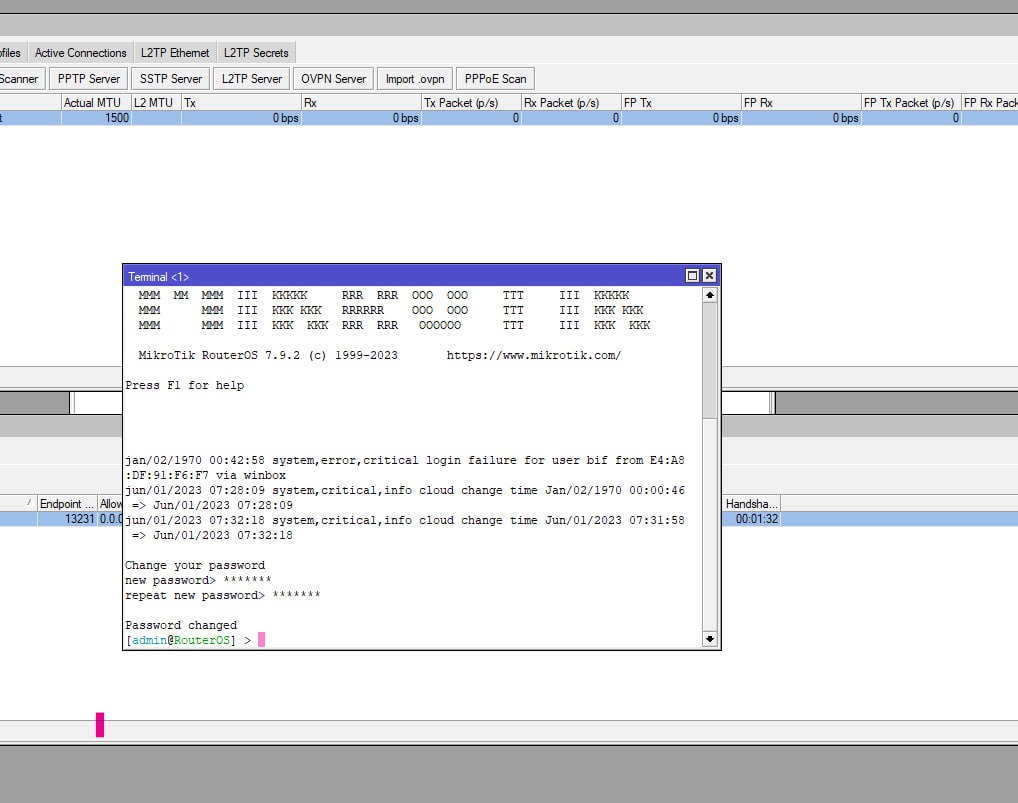Sort by Rx Packet (p/s) column
Viewport: 1018px width, 803px height.
[571, 103]
